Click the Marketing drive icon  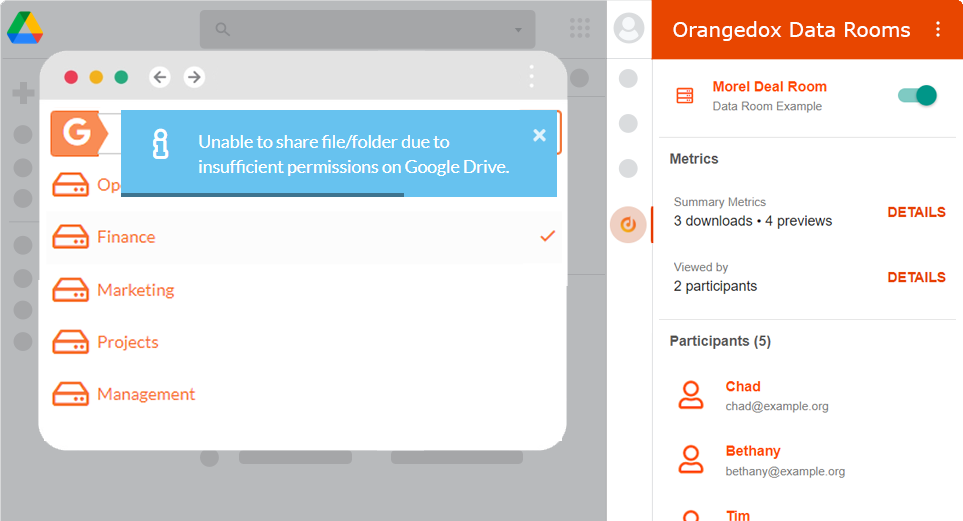pyautogui.click(x=71, y=290)
